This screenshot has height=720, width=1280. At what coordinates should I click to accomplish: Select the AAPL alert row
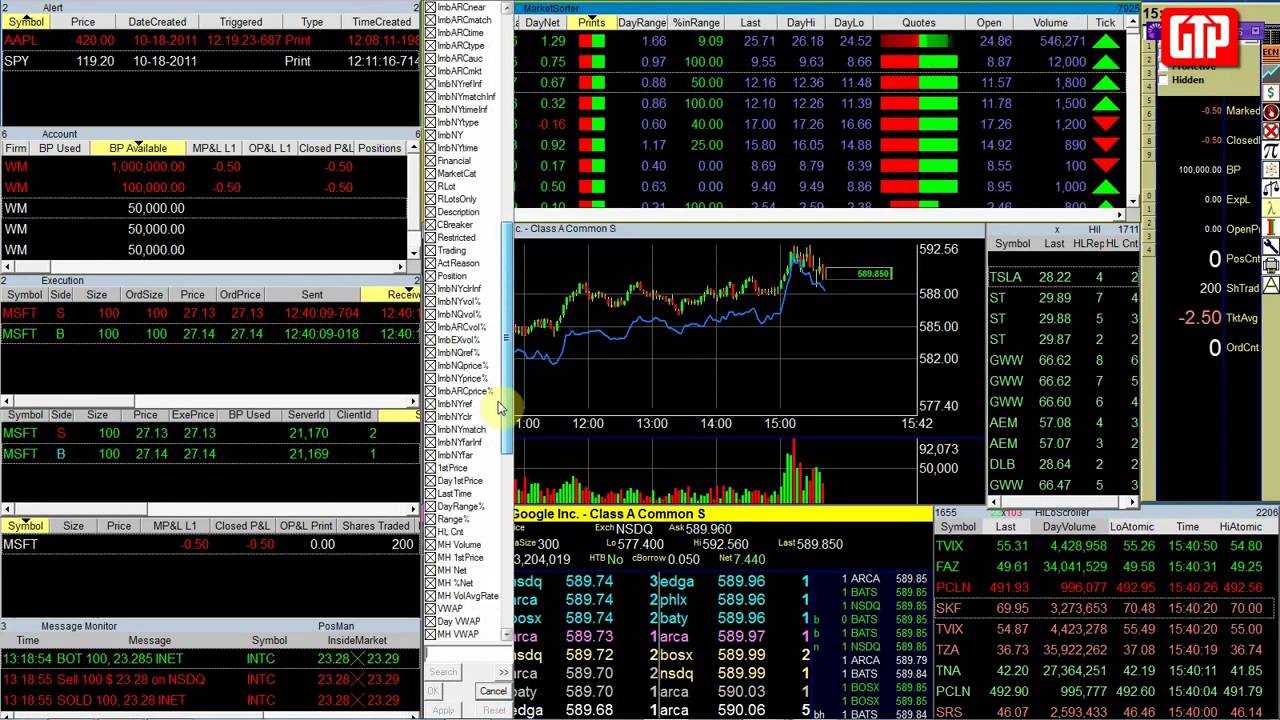[210, 40]
